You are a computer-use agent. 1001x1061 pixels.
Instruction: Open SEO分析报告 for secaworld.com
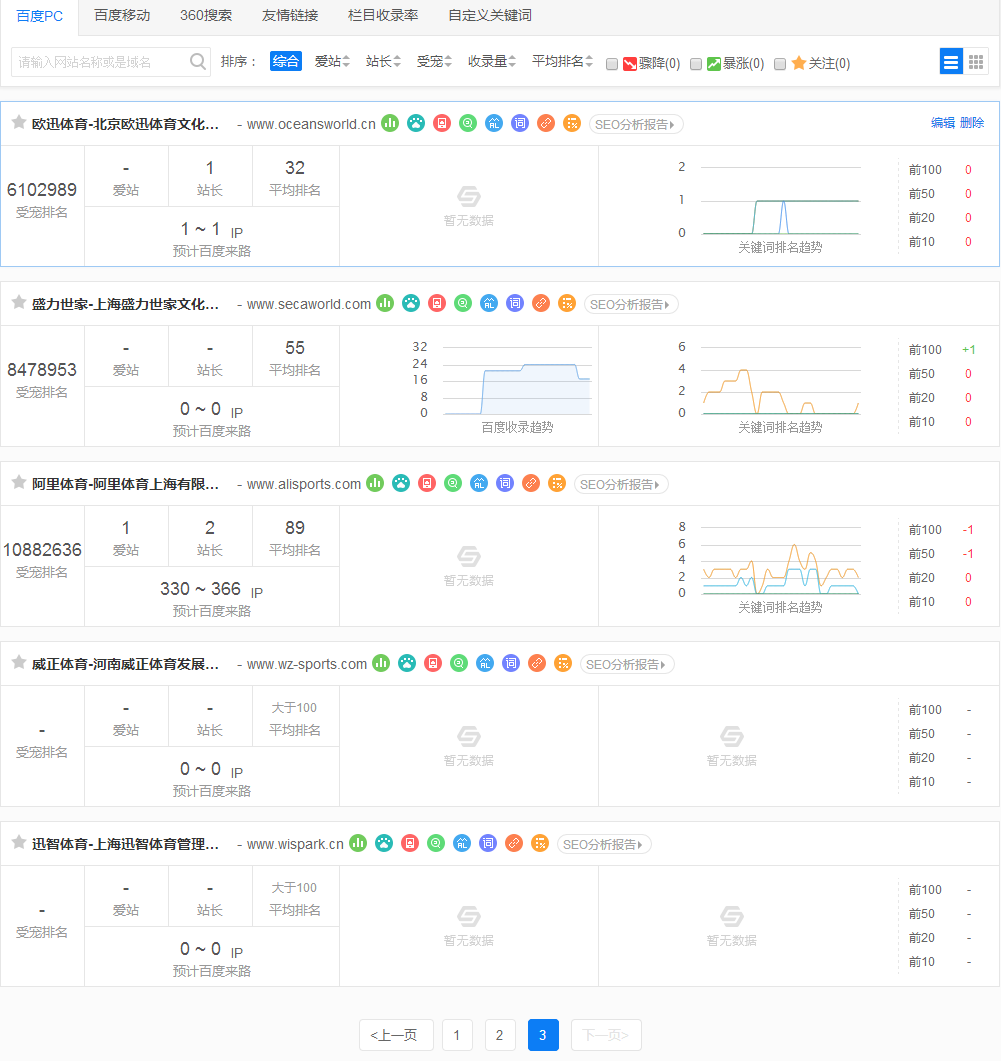pos(631,304)
